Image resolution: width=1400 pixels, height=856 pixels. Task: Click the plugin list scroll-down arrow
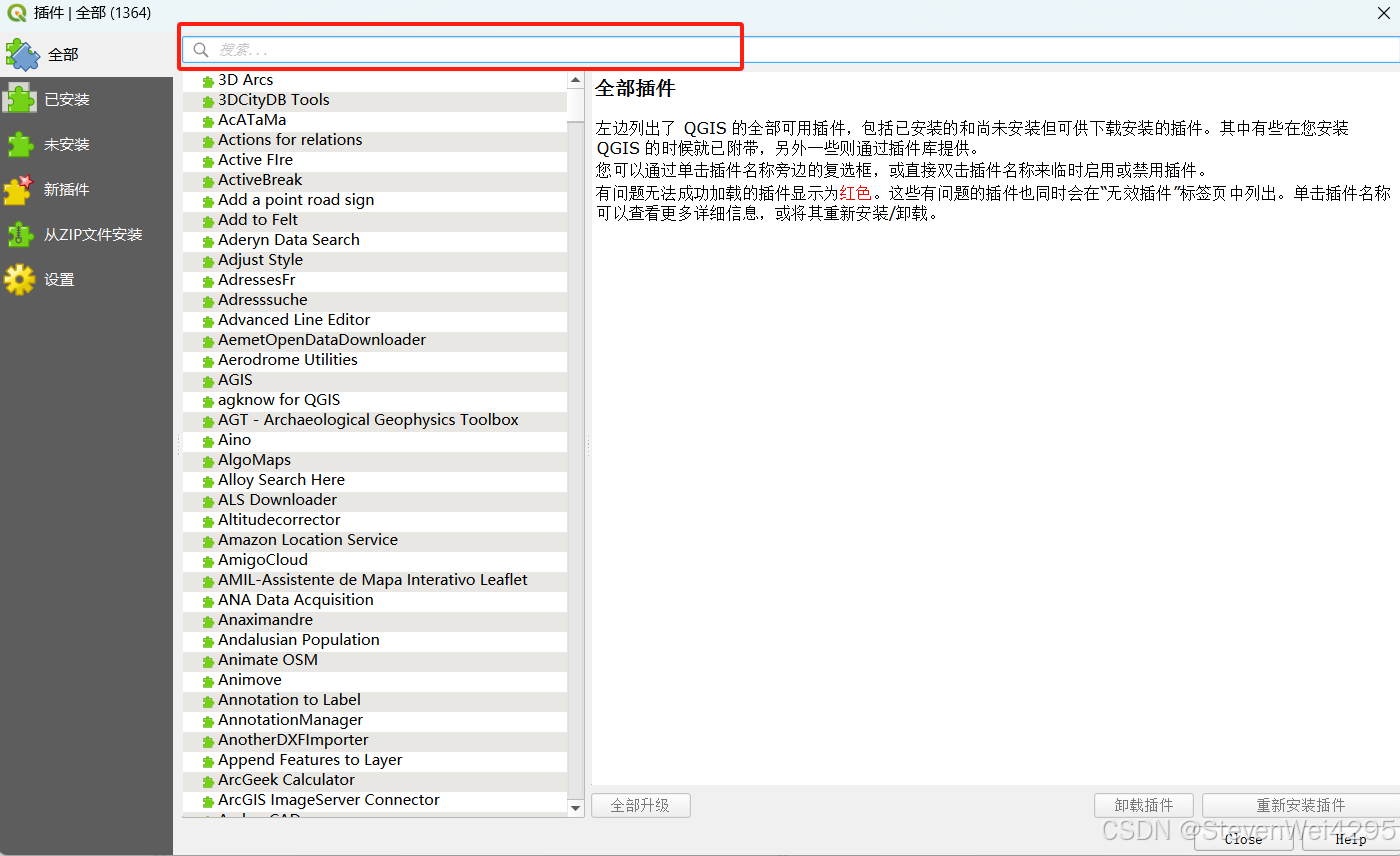point(575,808)
